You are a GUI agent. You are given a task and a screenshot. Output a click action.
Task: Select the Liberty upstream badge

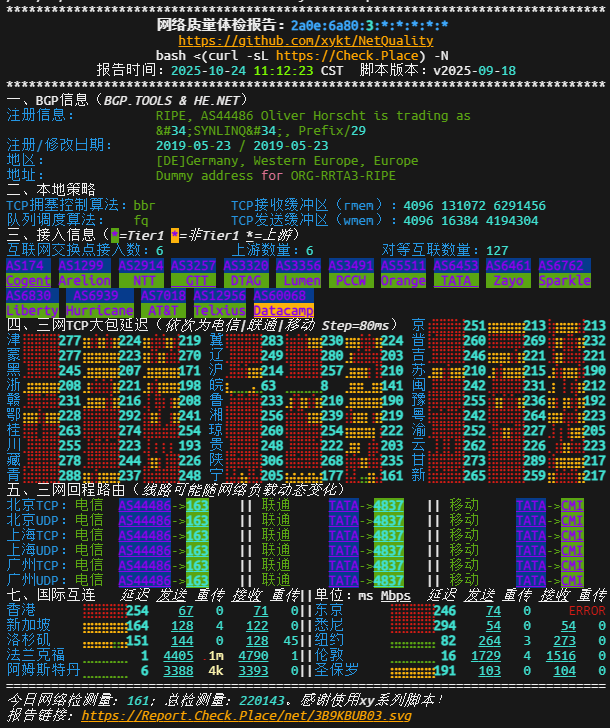[32, 311]
